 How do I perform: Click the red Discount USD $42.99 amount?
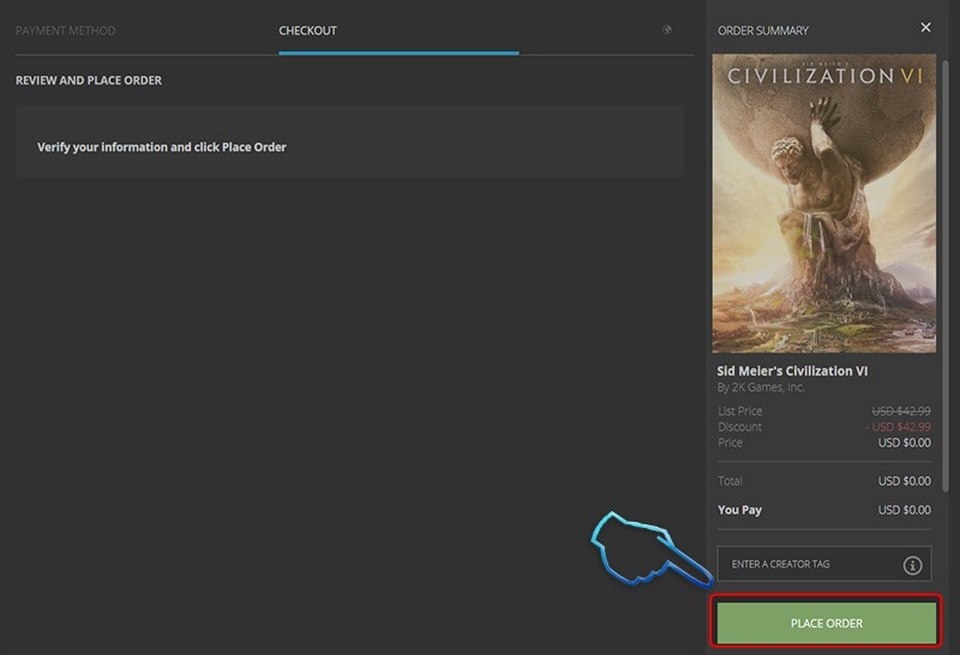[898, 427]
